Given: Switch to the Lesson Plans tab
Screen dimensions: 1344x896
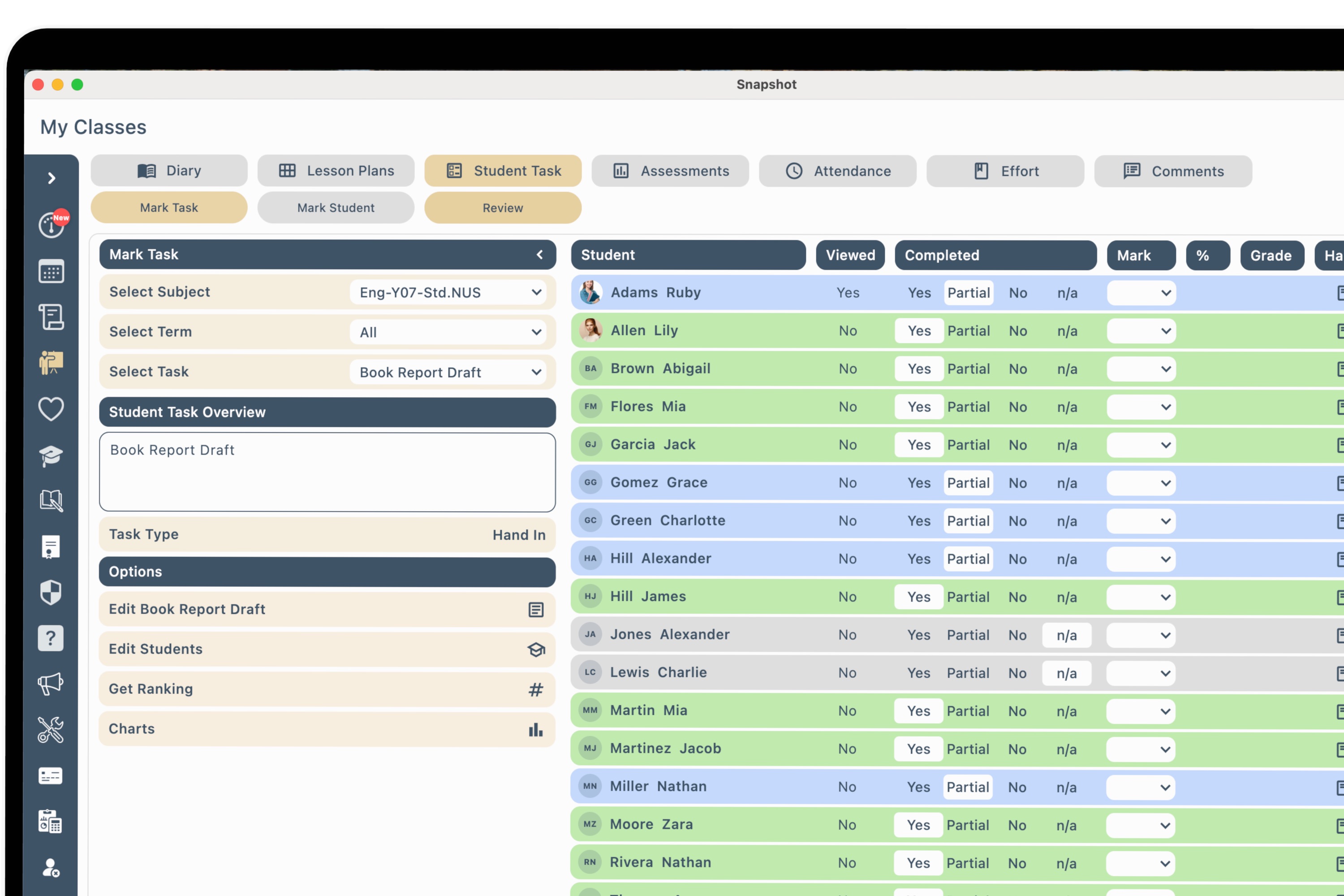Looking at the screenshot, I should pyautogui.click(x=336, y=171).
